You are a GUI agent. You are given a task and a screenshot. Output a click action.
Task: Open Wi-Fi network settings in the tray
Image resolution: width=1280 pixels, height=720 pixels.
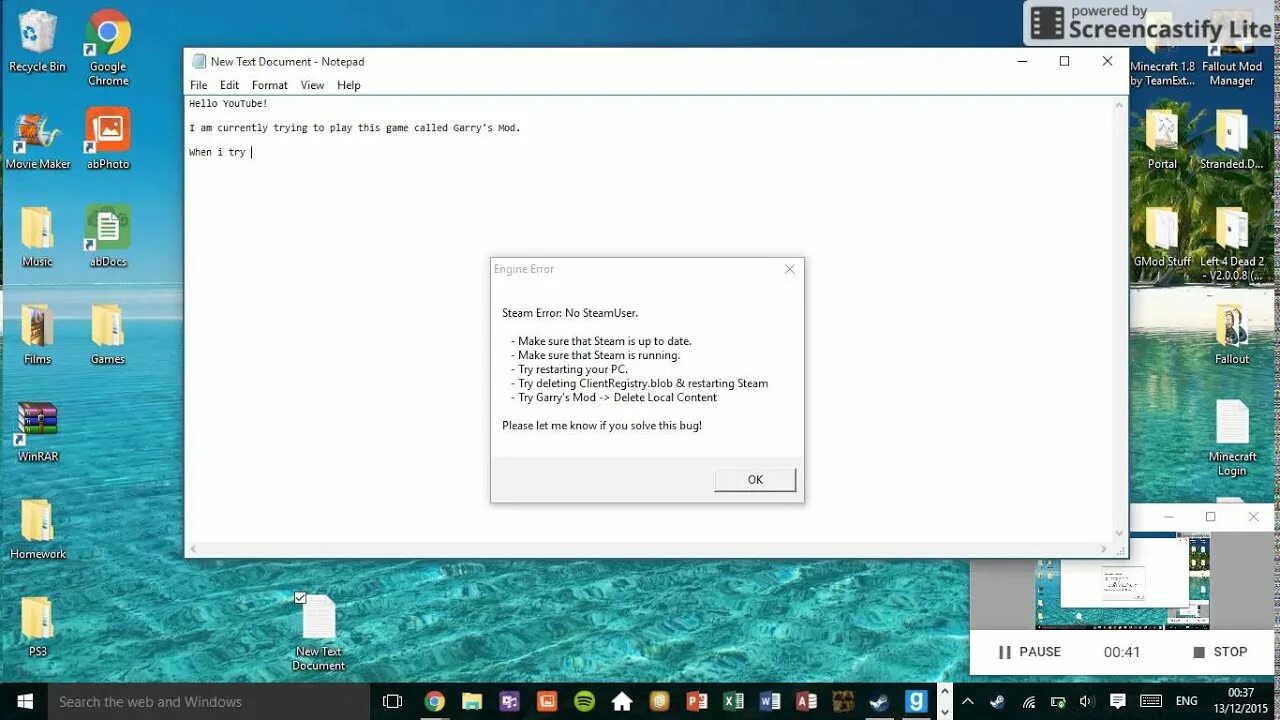click(x=1029, y=702)
